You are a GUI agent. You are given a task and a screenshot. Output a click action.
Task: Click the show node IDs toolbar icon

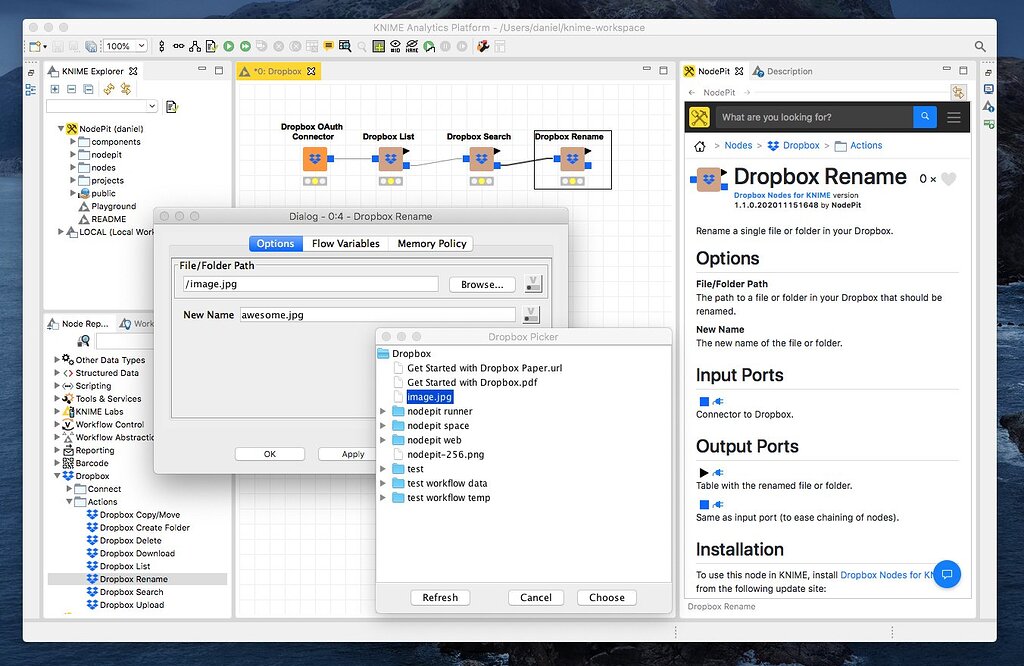tap(396, 46)
